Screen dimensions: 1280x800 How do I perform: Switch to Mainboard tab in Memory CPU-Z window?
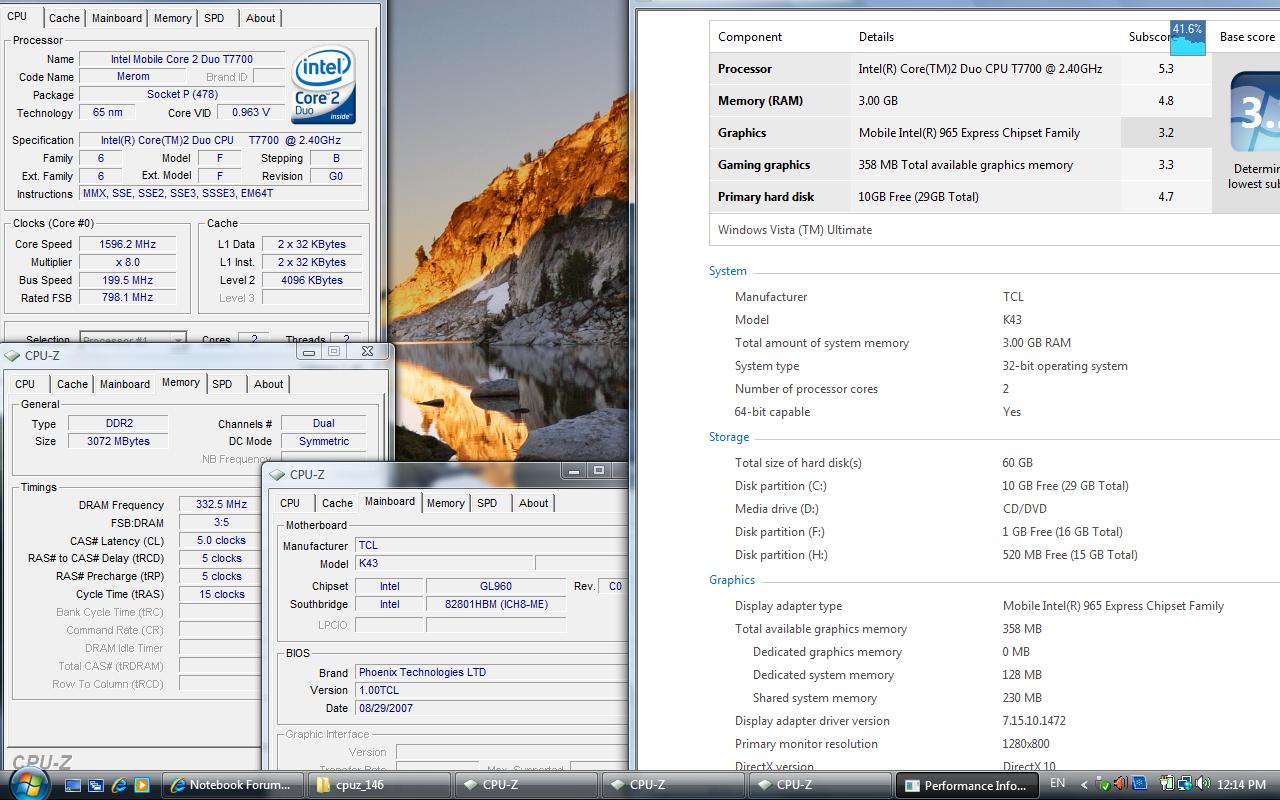pos(125,384)
